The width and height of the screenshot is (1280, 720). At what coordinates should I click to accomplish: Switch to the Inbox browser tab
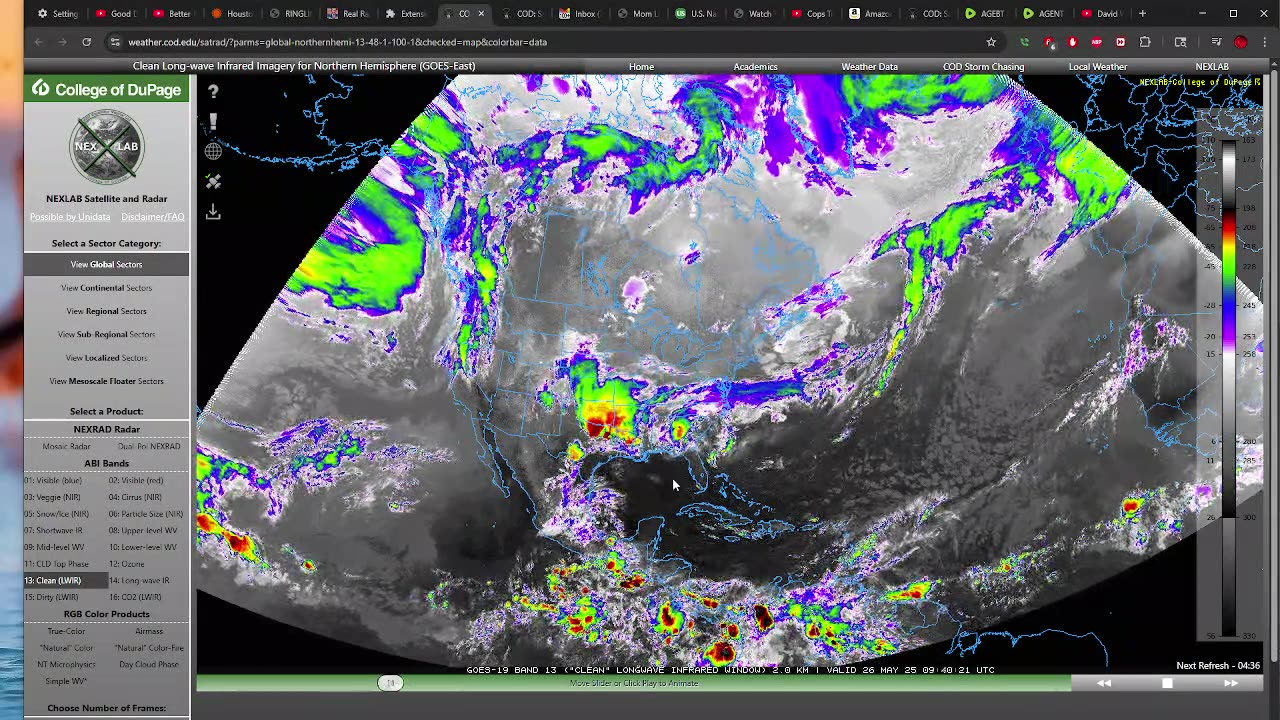click(x=579, y=14)
